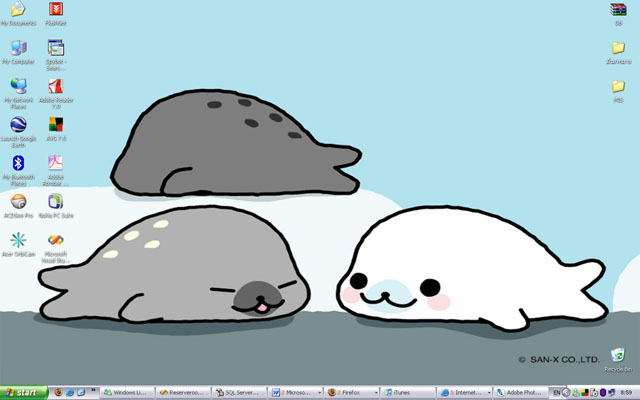Select the Adobe Acrobat shortcut below AVG
The width and height of the screenshot is (640, 400).
tap(56, 170)
